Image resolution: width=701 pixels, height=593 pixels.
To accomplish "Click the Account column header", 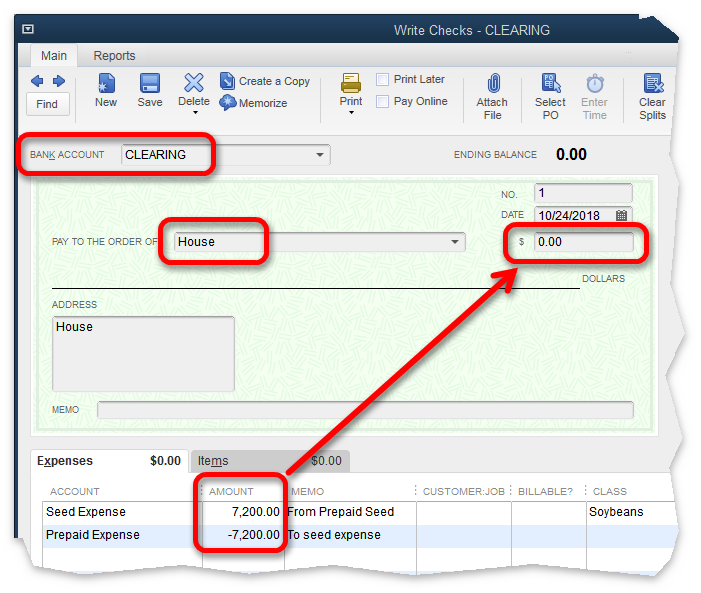I will 75,491.
